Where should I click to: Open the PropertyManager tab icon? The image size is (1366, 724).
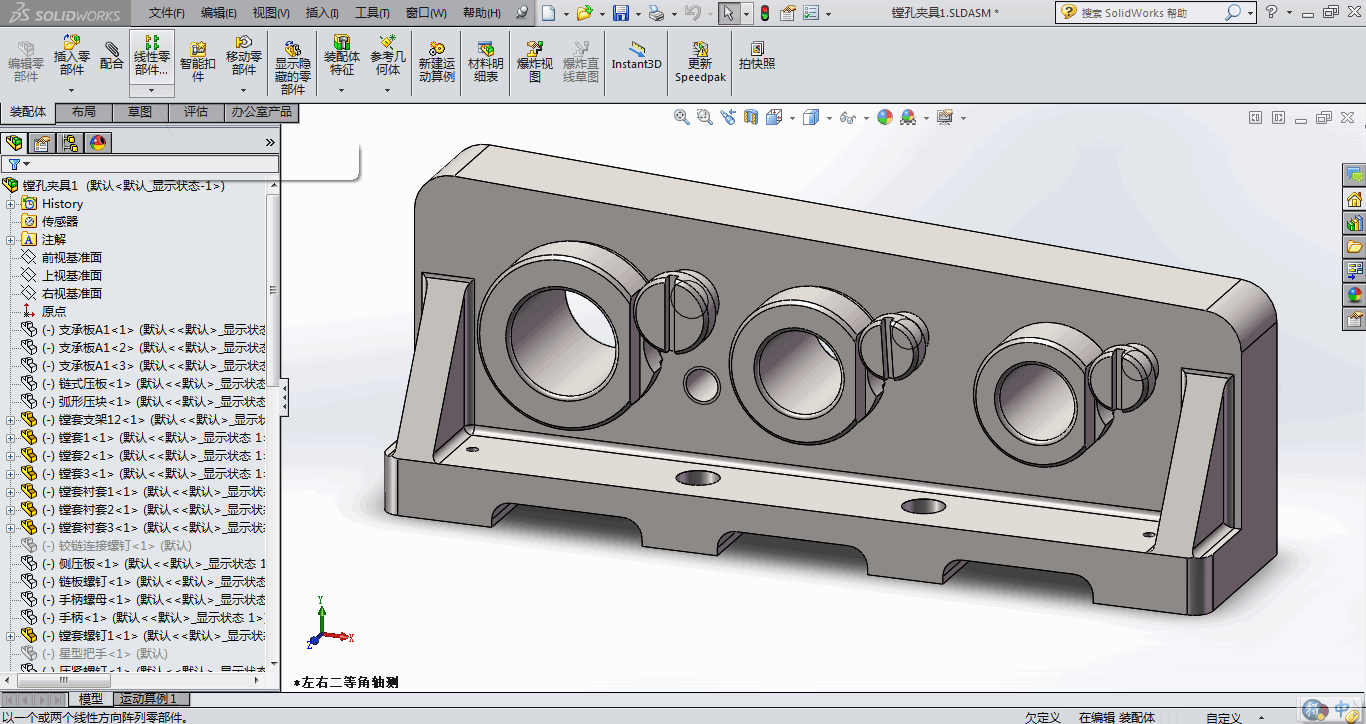pyautogui.click(x=42, y=143)
